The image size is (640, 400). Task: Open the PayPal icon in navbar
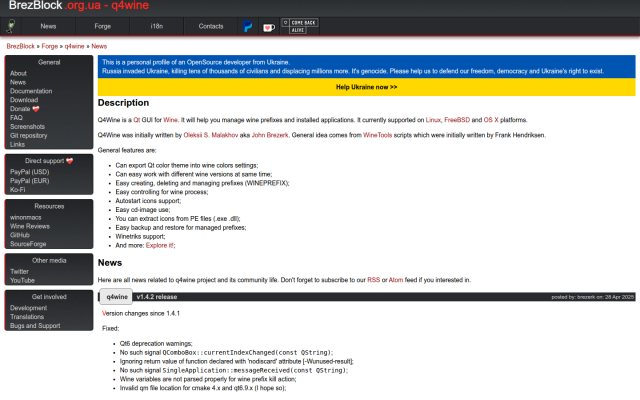(247, 27)
